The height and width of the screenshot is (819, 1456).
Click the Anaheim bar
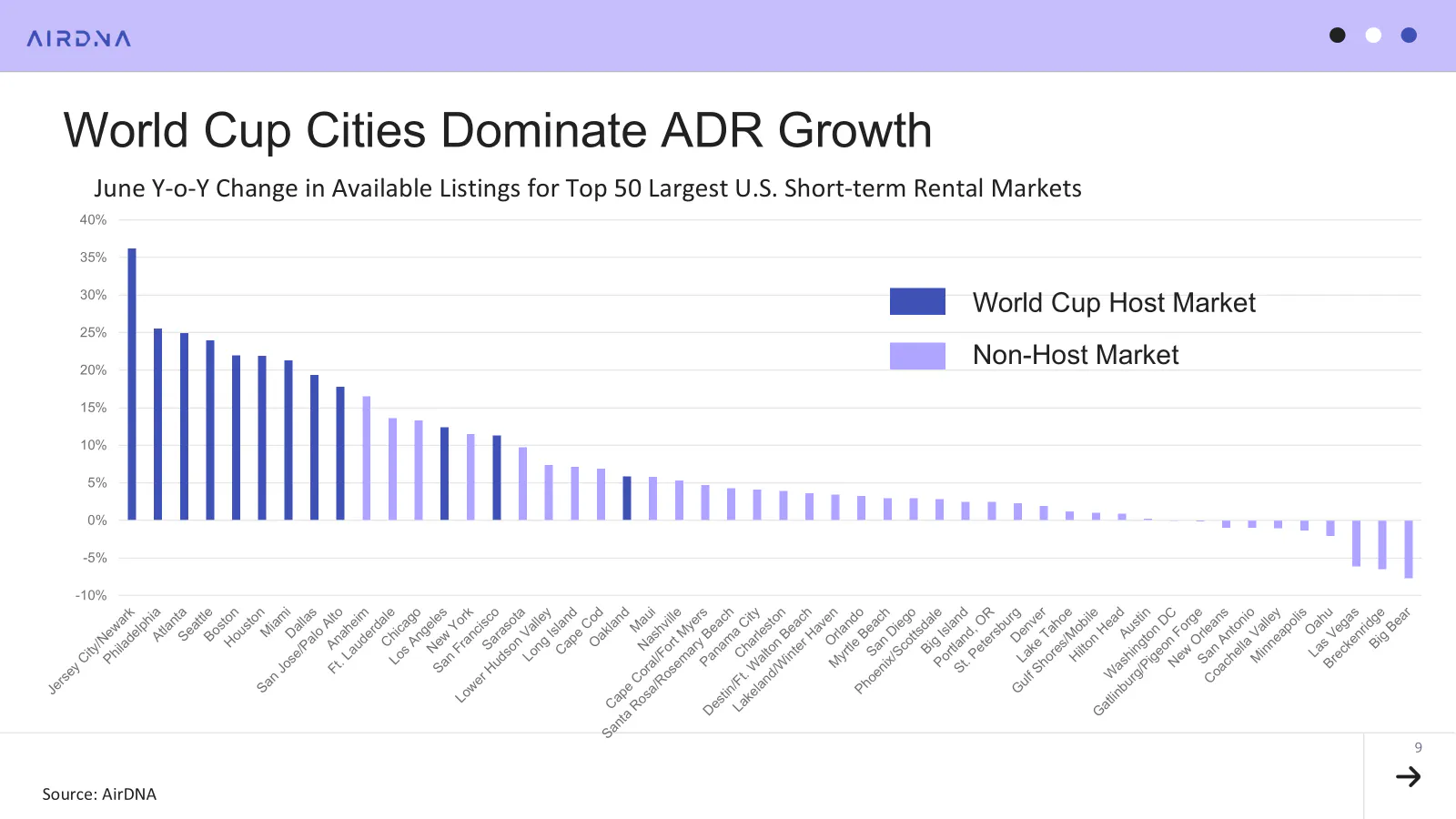367,458
